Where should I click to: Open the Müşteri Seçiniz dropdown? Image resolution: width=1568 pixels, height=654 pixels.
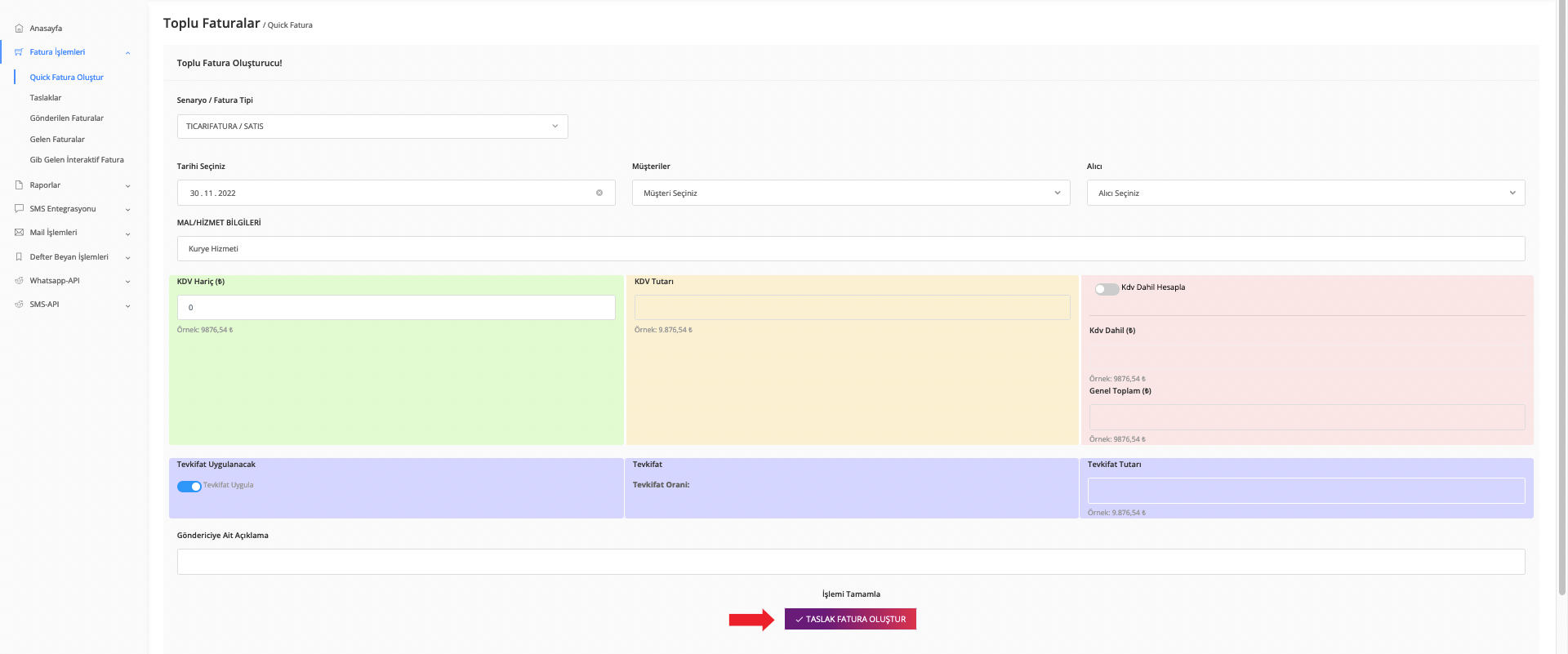pyautogui.click(x=851, y=193)
